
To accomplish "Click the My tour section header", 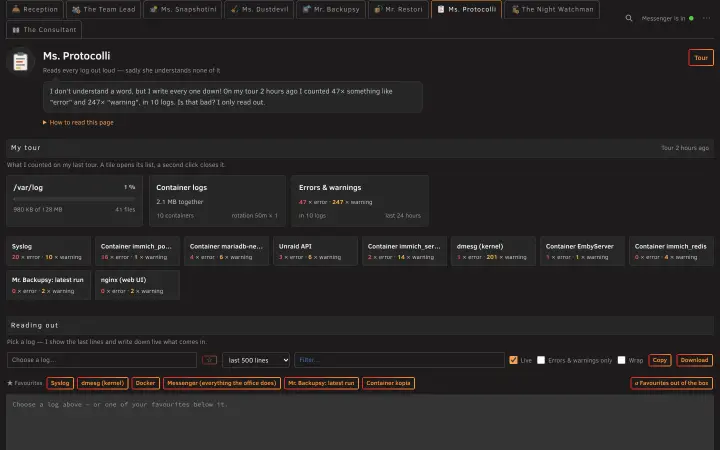I will tap(360, 148).
